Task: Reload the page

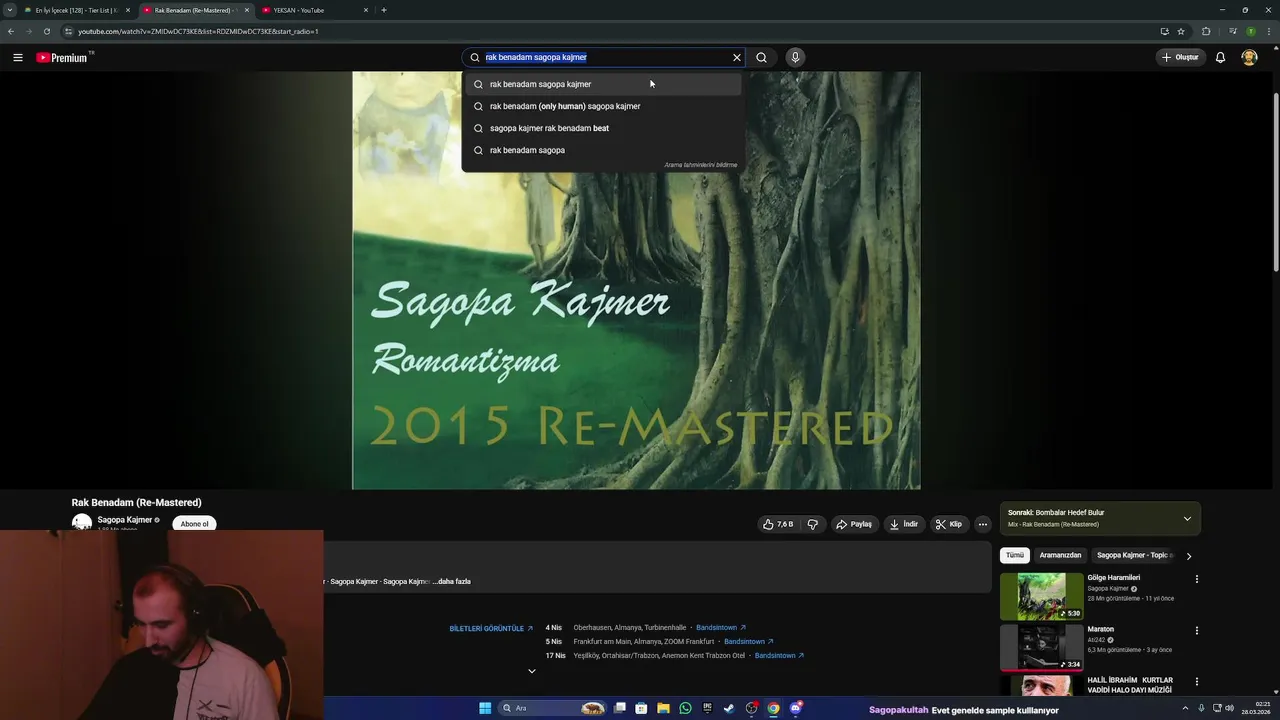Action: 46,31
